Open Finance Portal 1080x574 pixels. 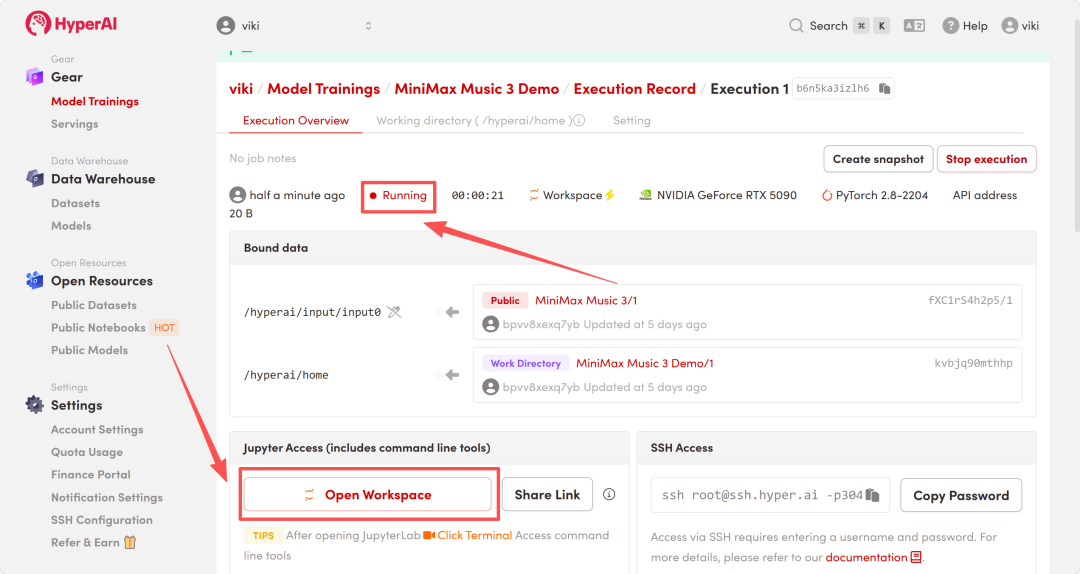[91, 475]
